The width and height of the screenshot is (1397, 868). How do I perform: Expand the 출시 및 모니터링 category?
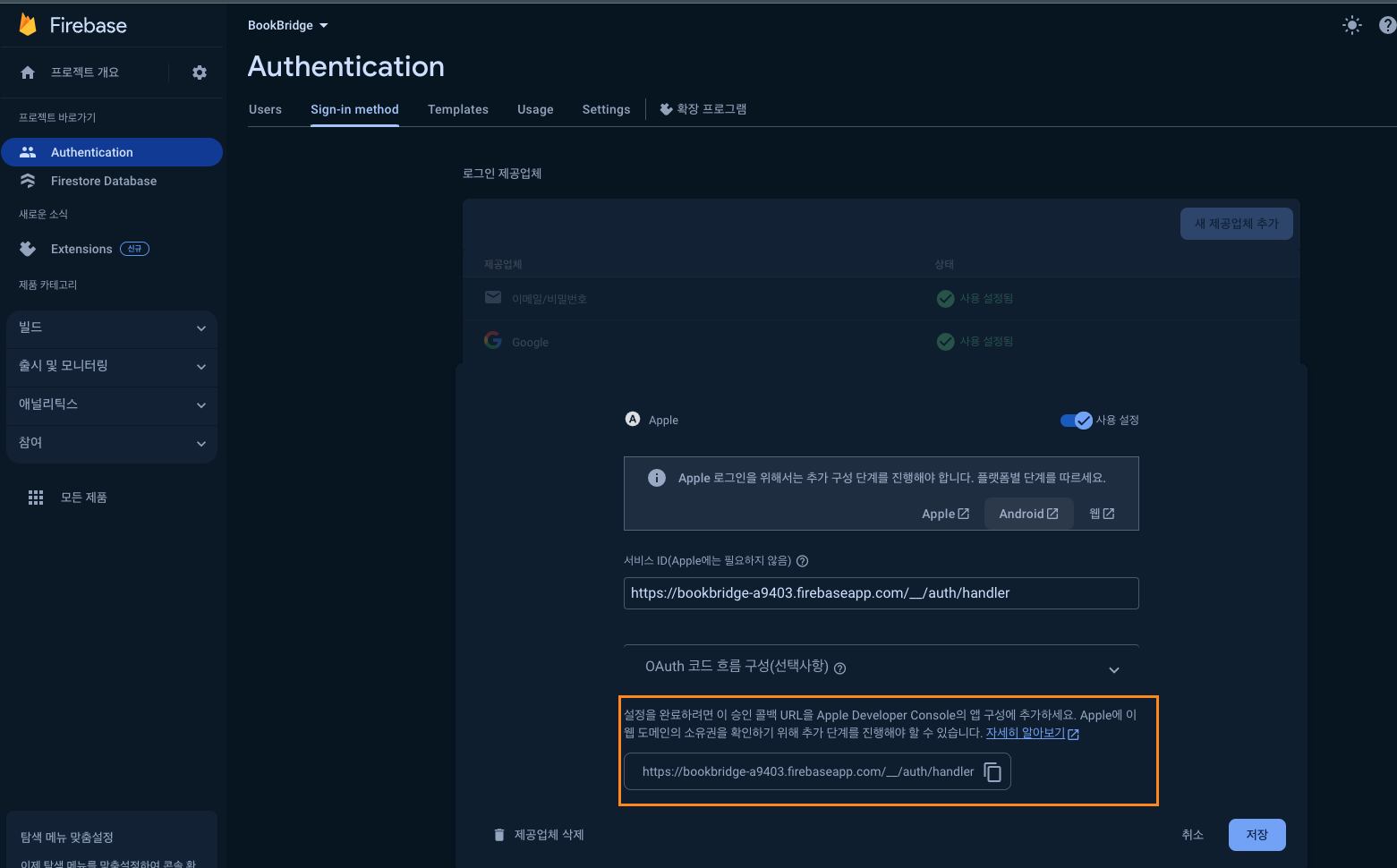click(x=112, y=367)
